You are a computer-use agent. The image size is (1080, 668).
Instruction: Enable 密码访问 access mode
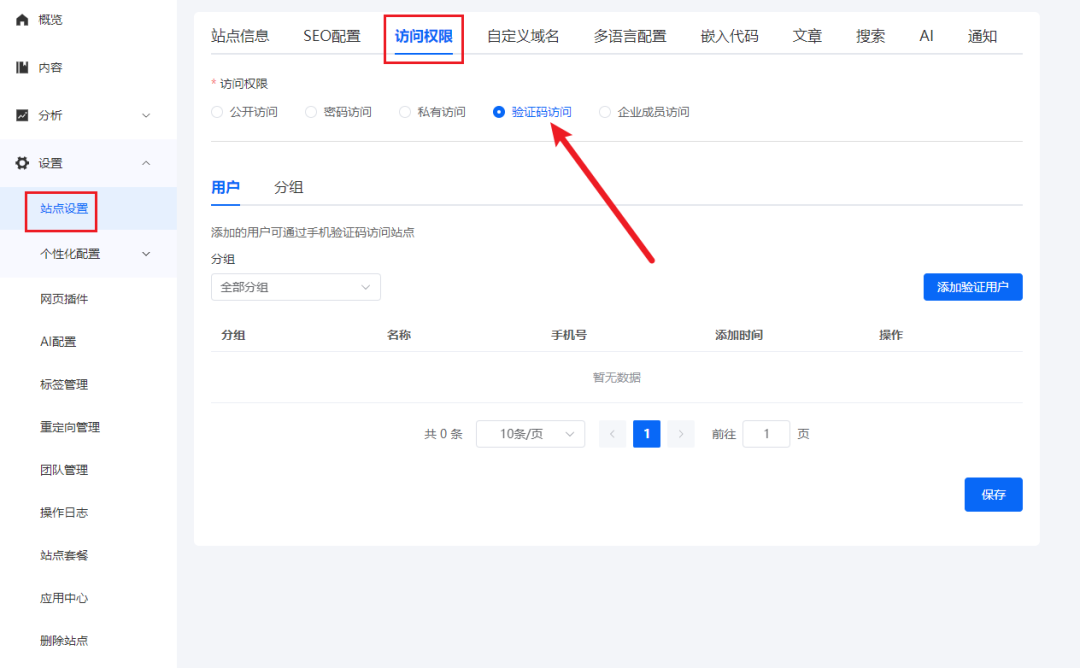310,111
